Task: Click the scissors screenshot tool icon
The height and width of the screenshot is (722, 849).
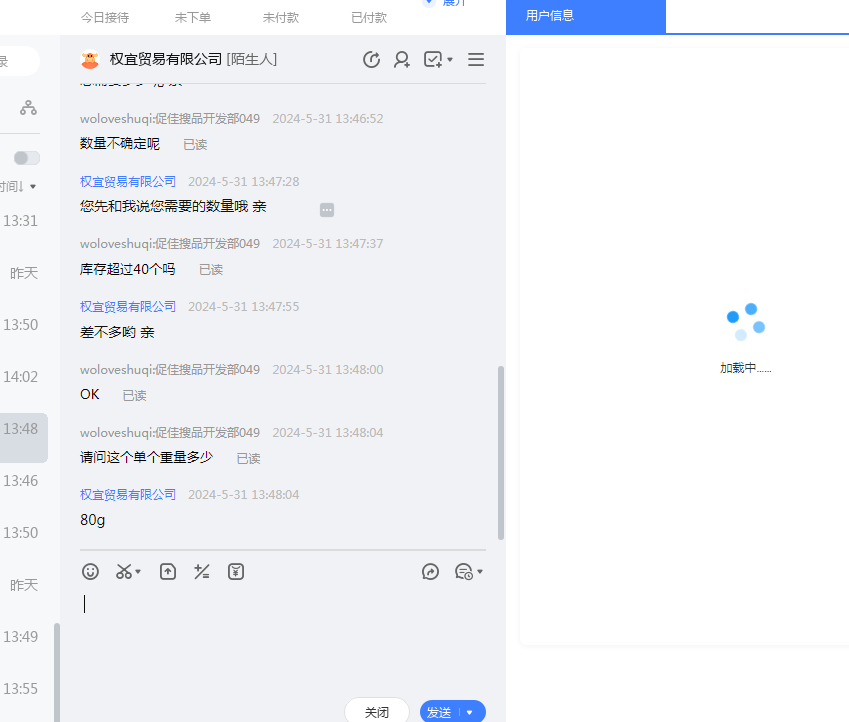Action: point(124,572)
